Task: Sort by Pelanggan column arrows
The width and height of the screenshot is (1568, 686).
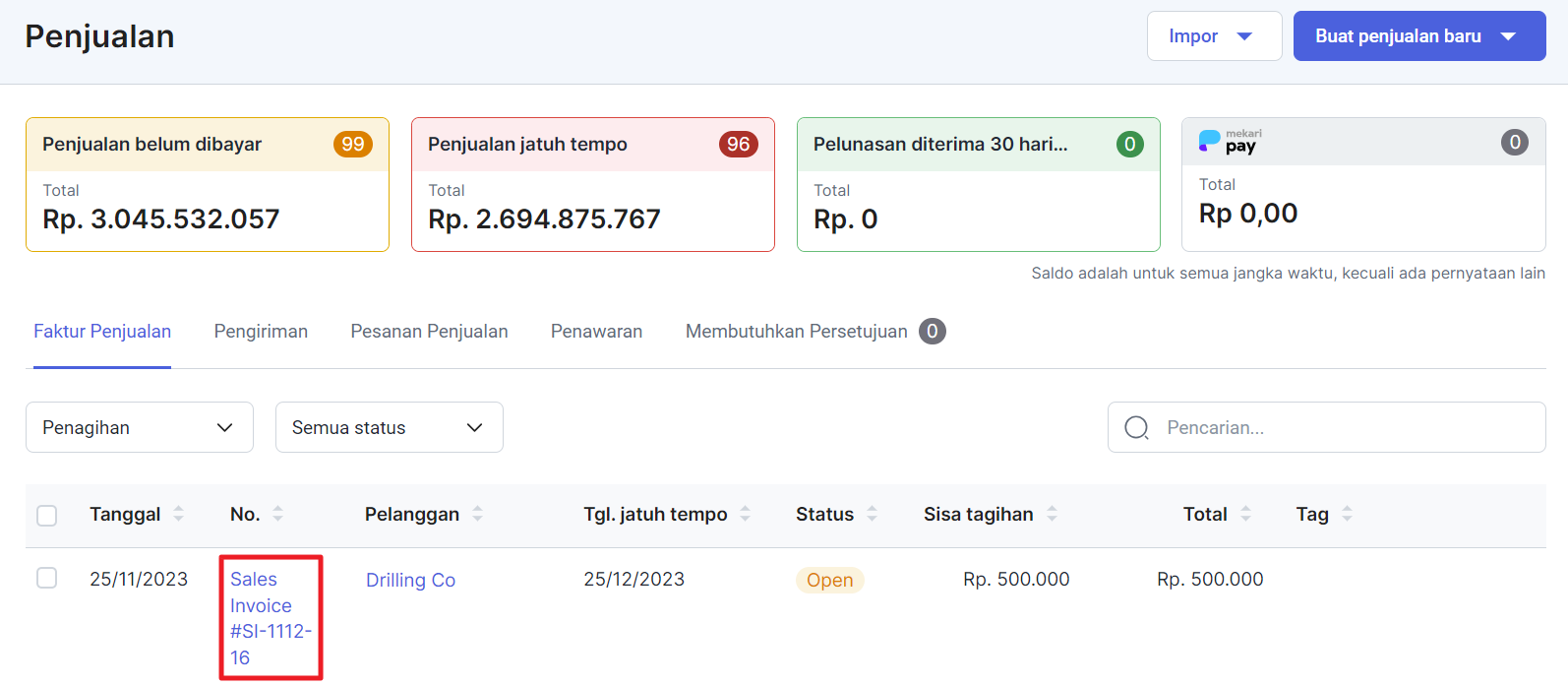Action: (477, 514)
